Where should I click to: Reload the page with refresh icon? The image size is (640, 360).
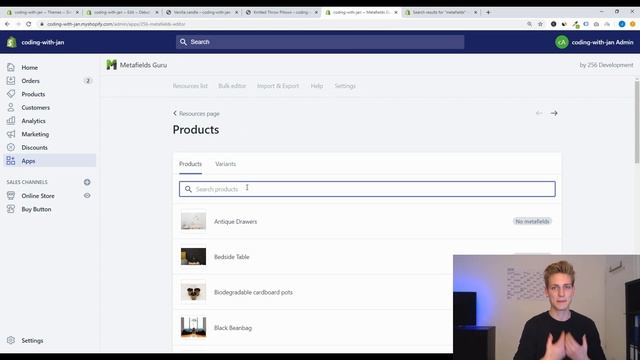pyautogui.click(x=29, y=24)
